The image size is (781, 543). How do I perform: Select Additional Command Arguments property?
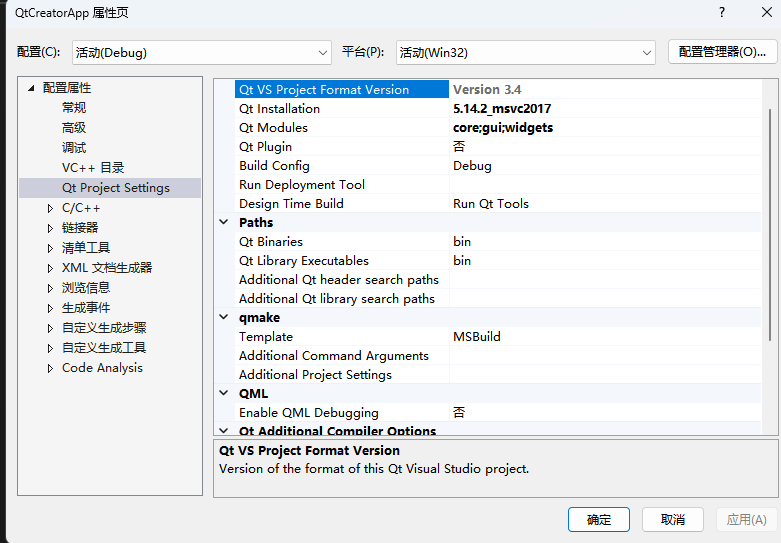(x=334, y=355)
